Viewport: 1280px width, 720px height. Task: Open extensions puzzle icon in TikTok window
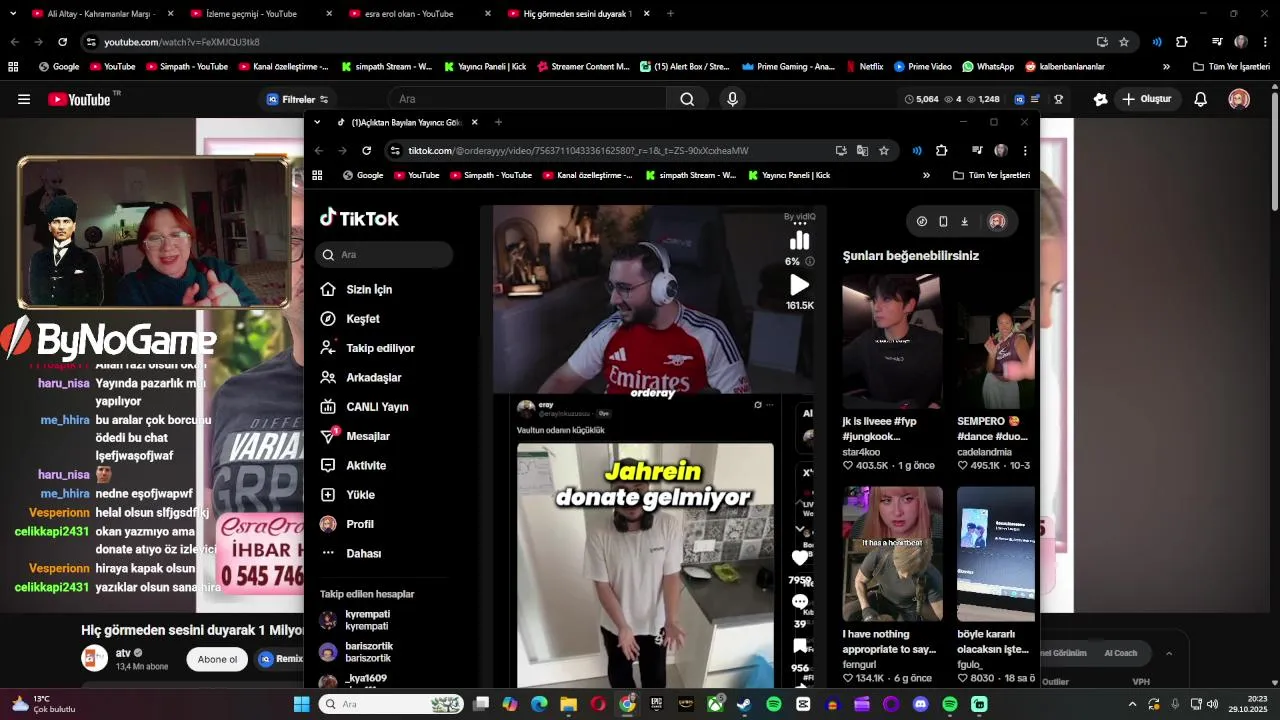941,151
